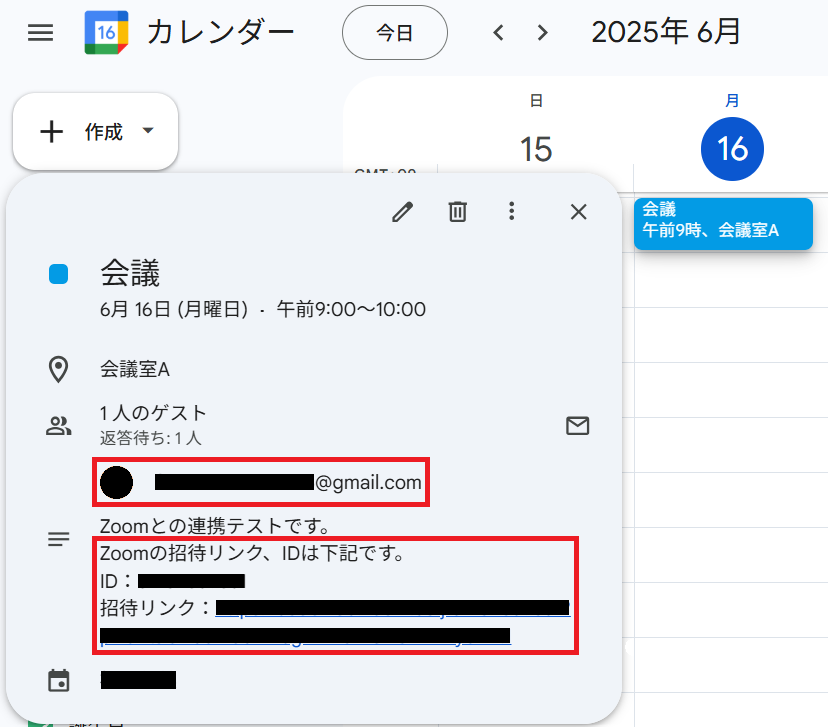Click the Google Calendar logo
The width and height of the screenshot is (828, 727).
pos(106,33)
